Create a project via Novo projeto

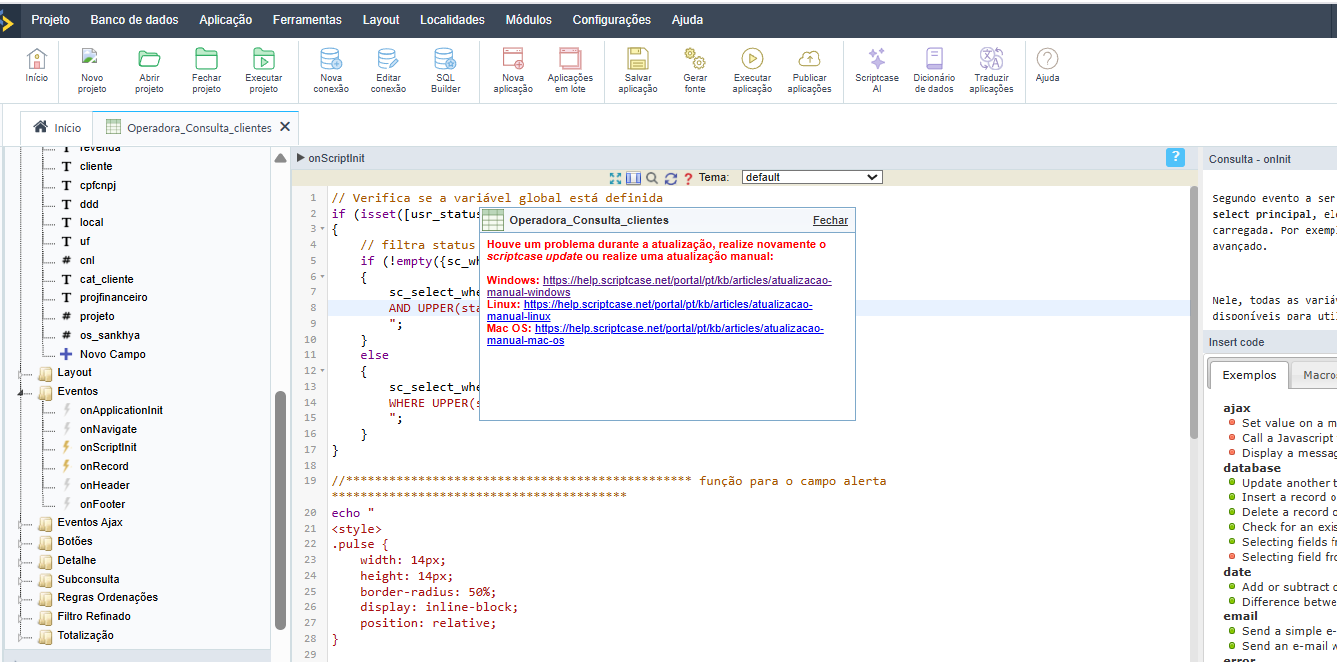[92, 70]
